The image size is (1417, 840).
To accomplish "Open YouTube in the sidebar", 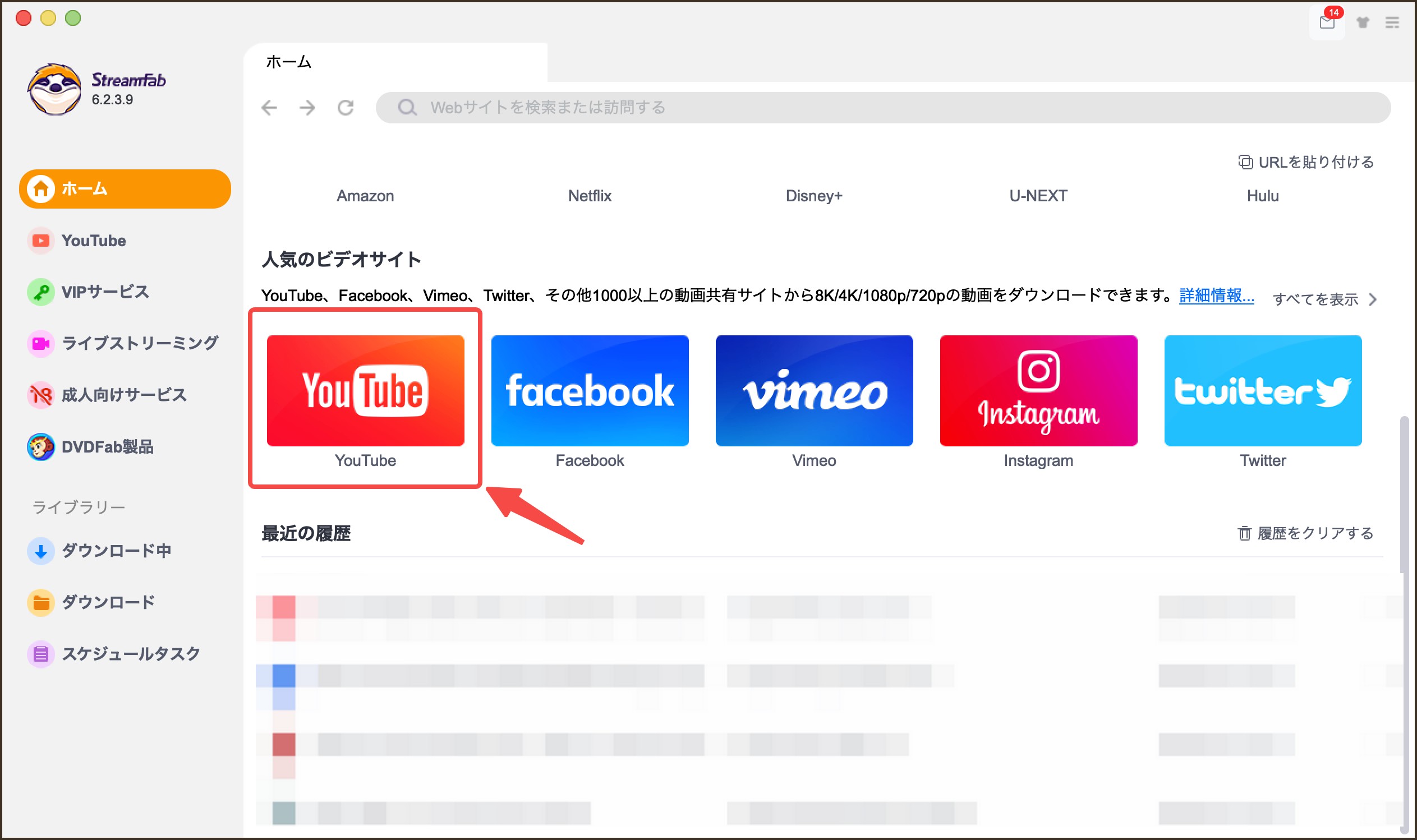I will click(x=125, y=241).
